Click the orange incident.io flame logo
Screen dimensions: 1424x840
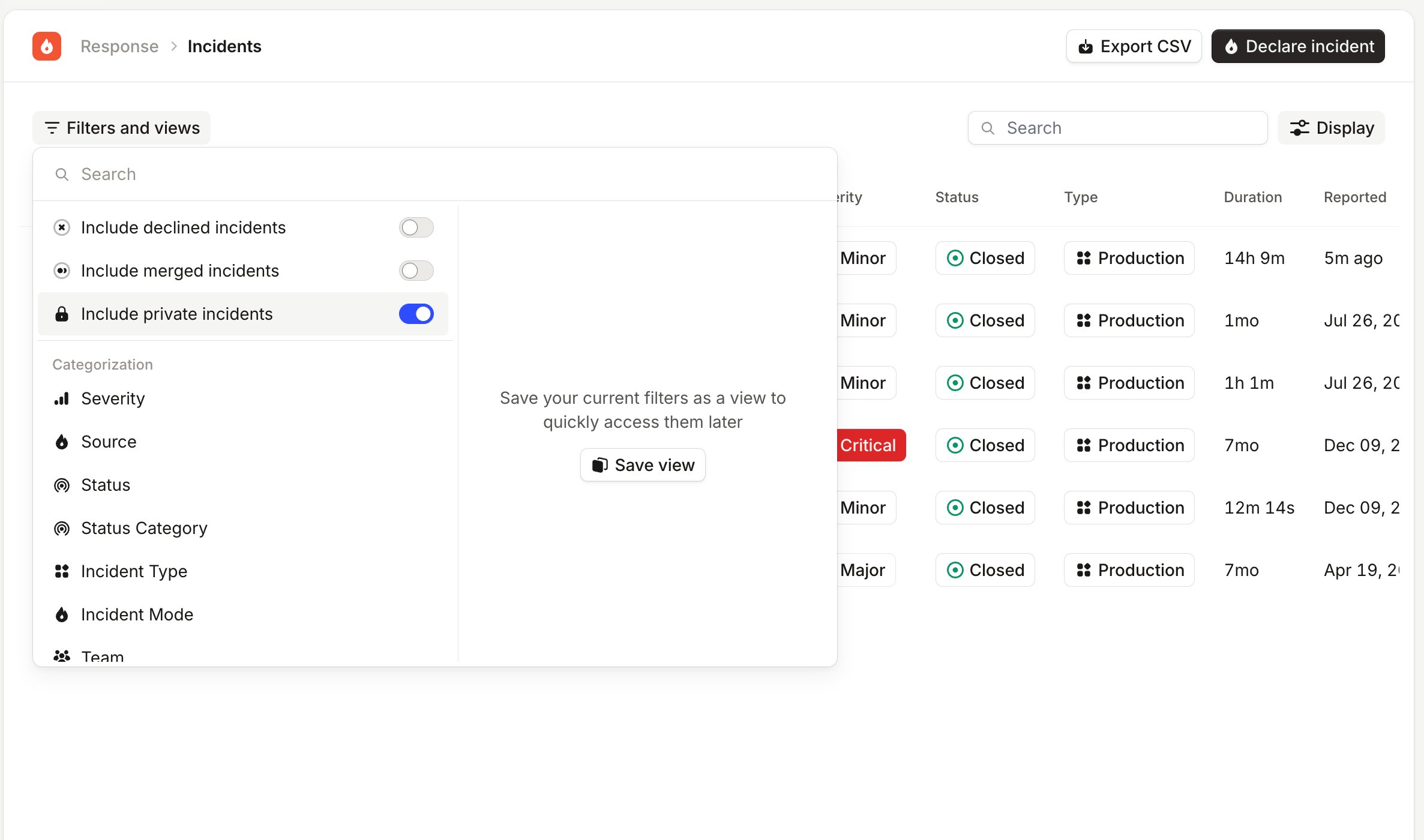click(x=47, y=46)
